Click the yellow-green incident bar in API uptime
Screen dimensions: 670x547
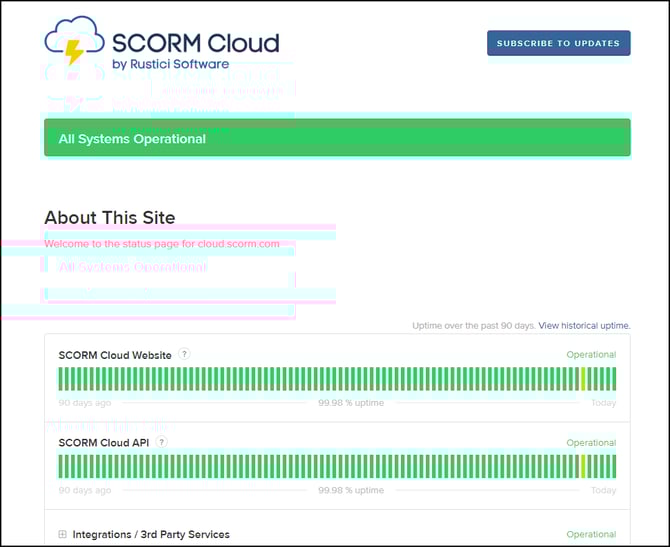coord(583,466)
